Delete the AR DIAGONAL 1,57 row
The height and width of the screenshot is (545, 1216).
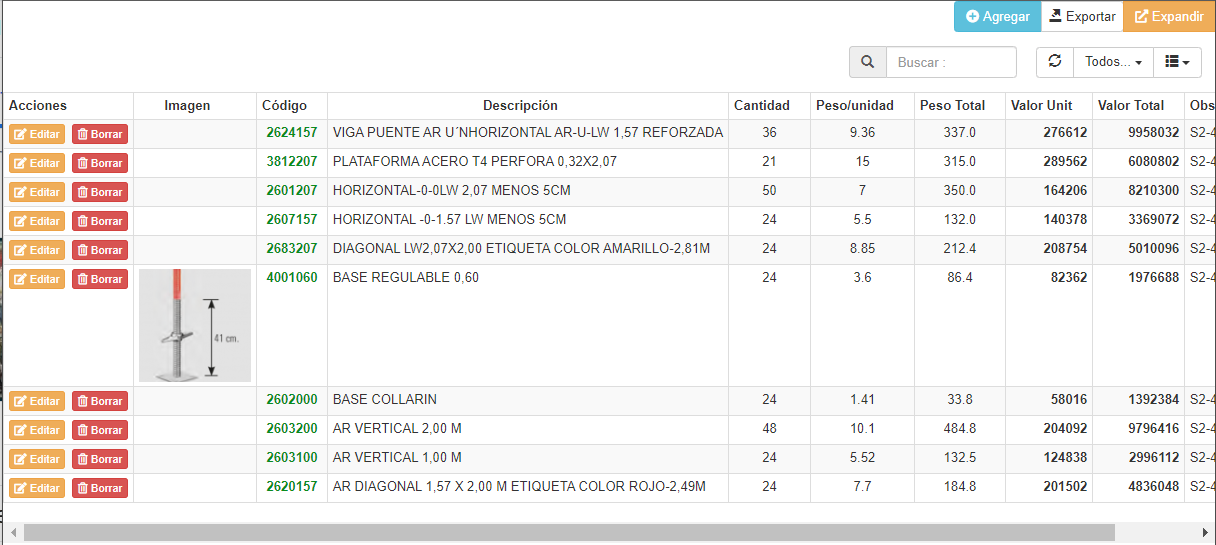(100, 488)
